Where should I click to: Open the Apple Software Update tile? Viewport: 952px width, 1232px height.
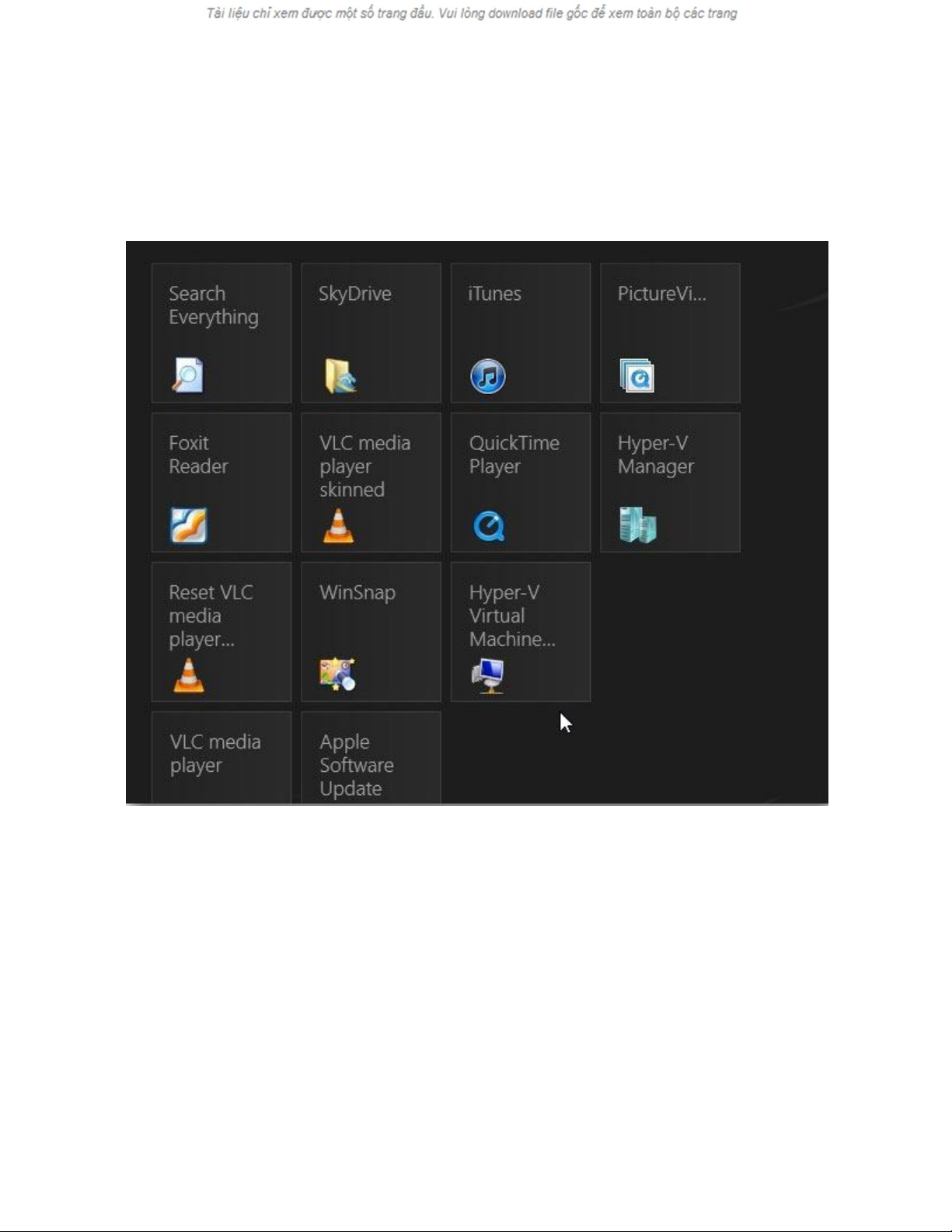(371, 759)
